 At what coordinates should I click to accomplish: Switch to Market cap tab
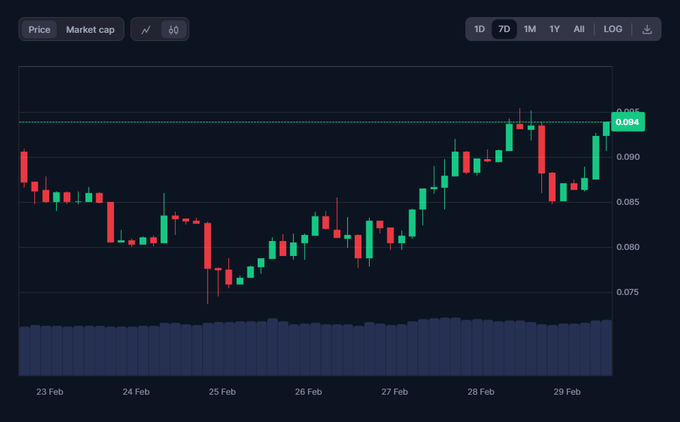(x=90, y=29)
